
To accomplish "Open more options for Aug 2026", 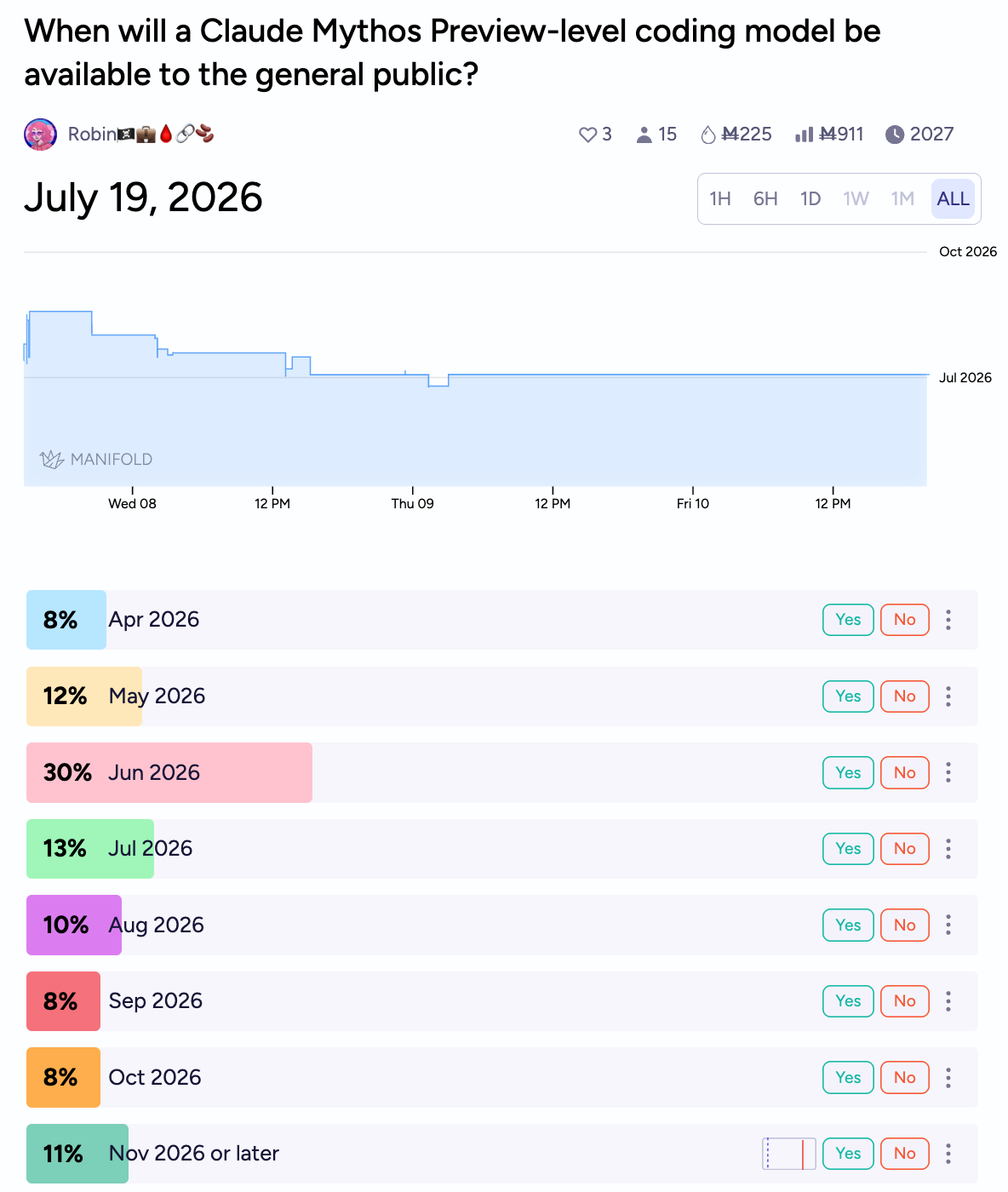I will point(948,925).
